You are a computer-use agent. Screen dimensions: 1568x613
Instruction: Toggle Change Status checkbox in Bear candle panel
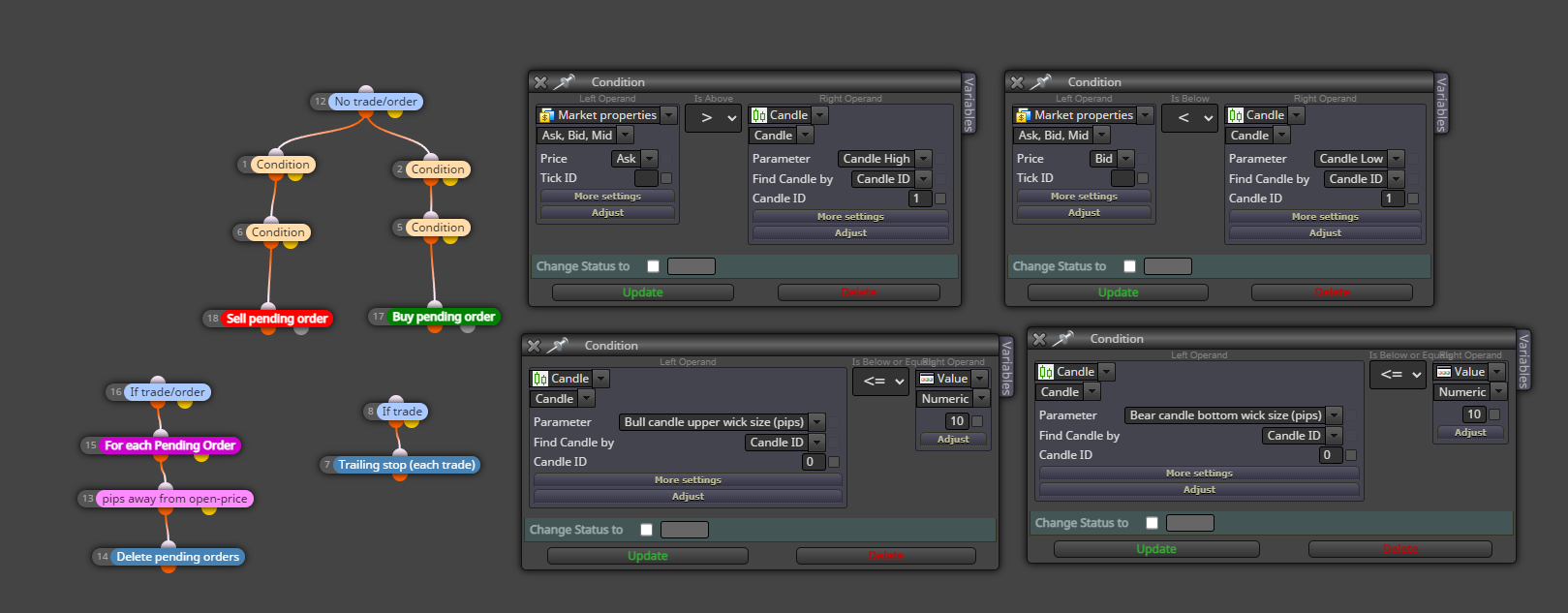[1152, 523]
